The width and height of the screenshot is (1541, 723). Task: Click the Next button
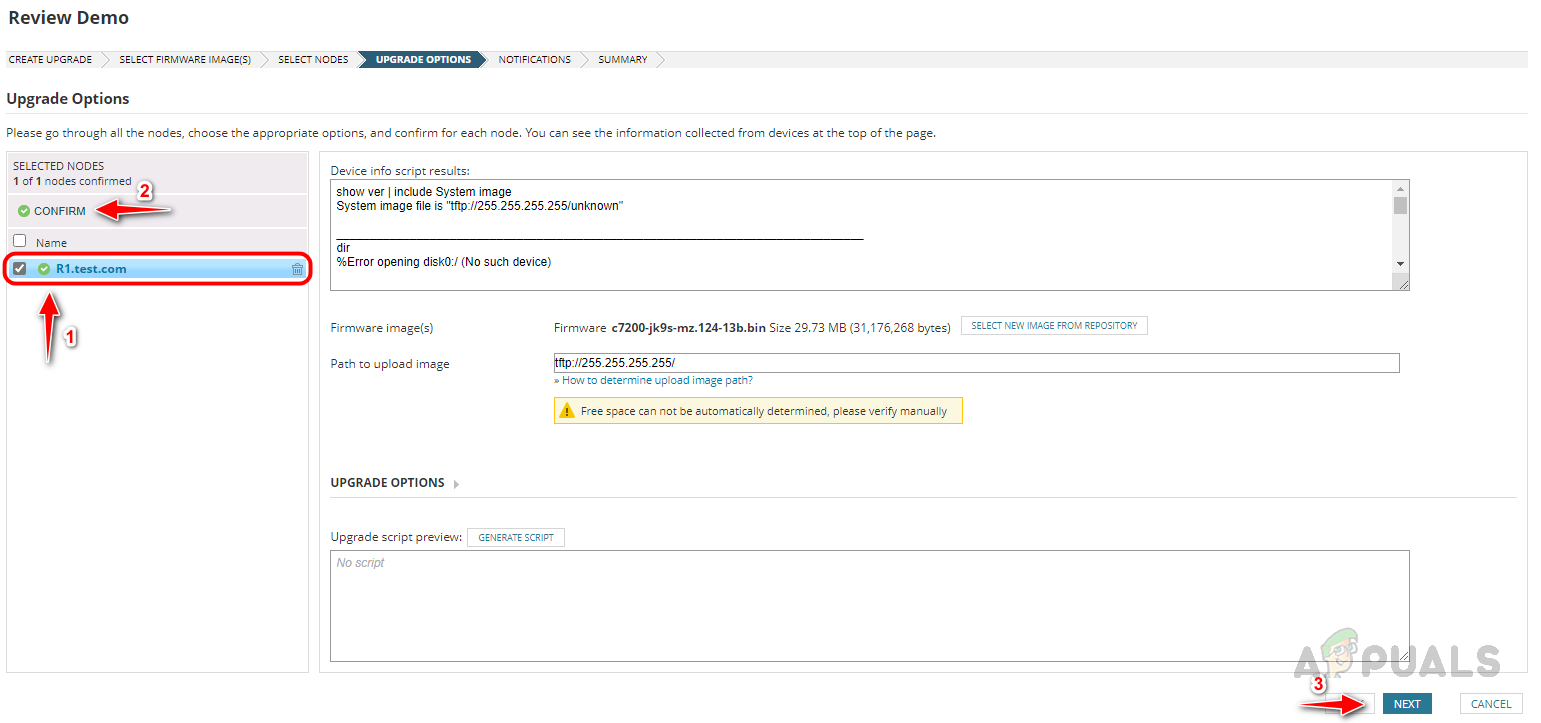point(1407,704)
